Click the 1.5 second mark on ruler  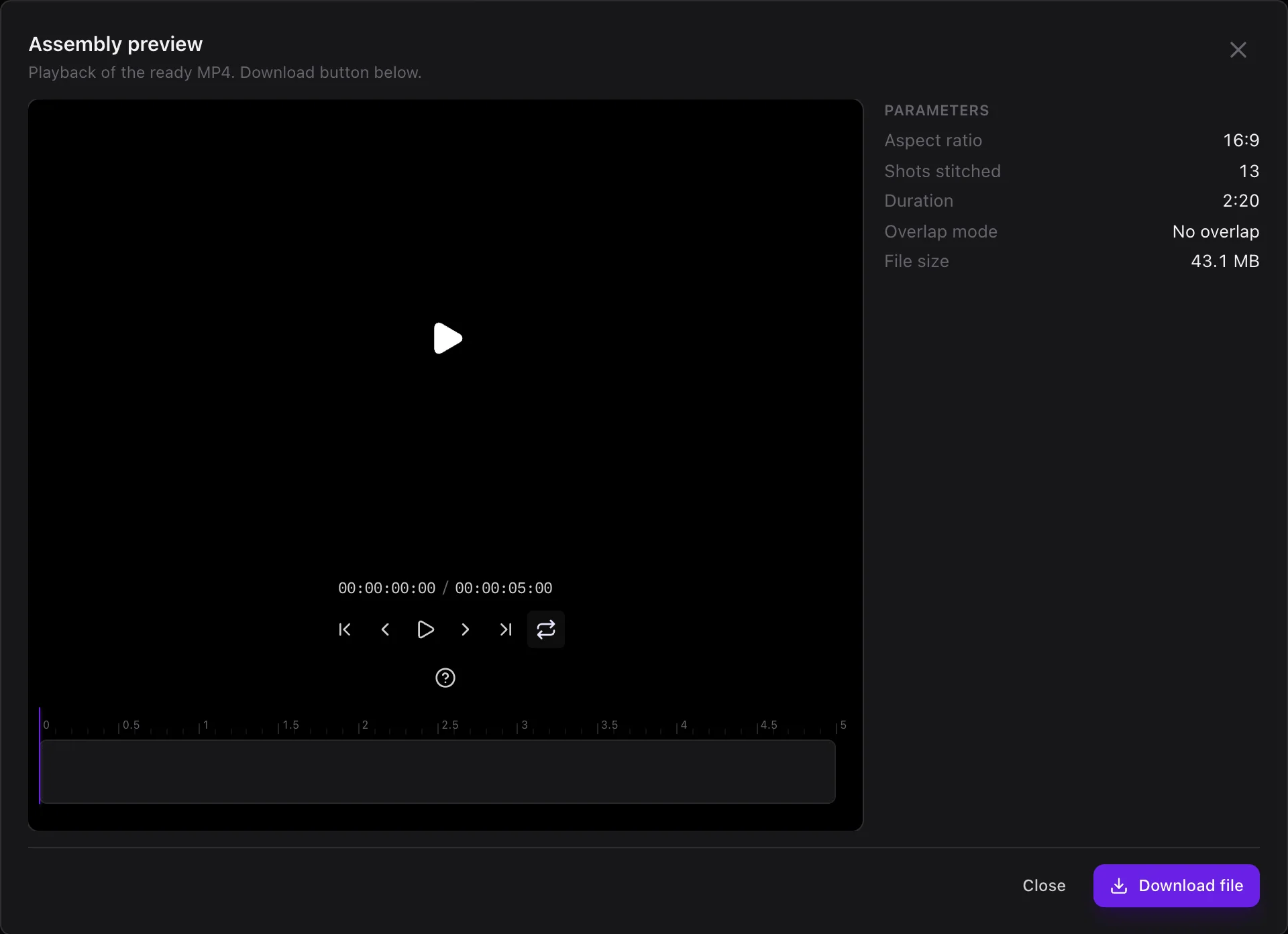click(x=290, y=725)
